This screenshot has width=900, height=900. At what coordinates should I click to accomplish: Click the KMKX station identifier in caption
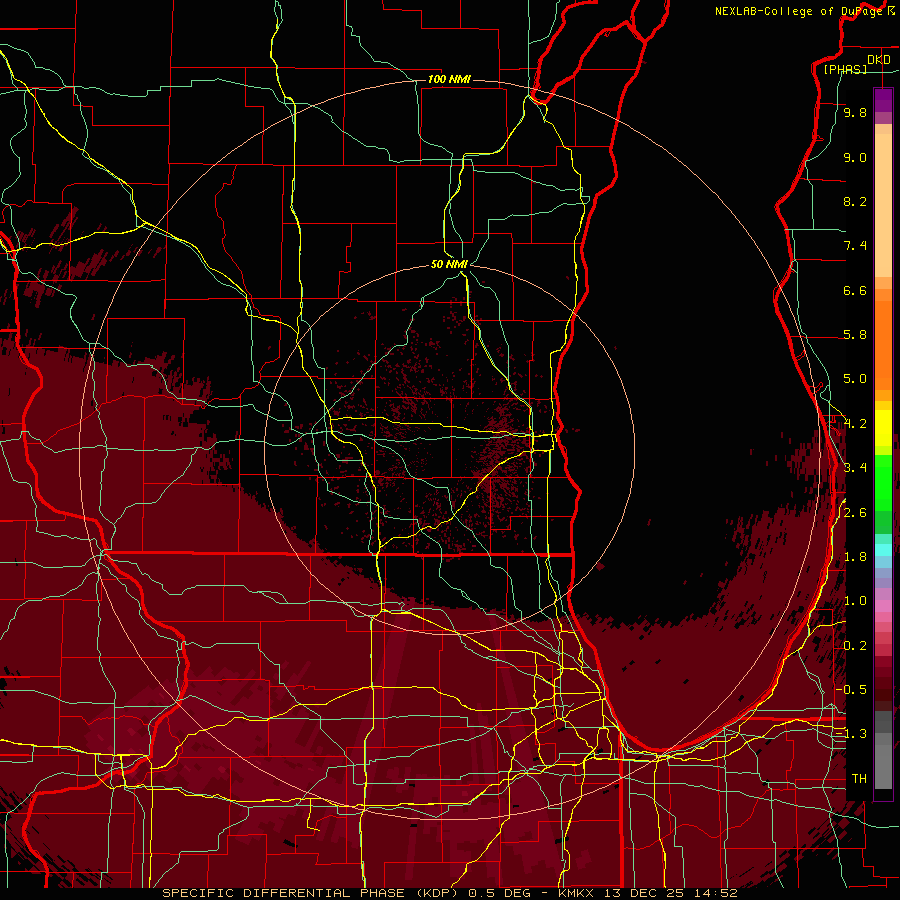[575, 893]
